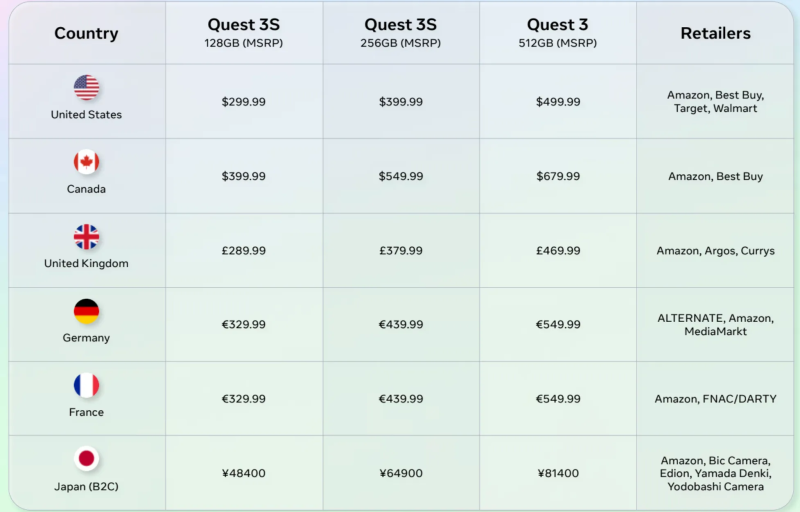Select the Quest 3 512GB column header
This screenshot has height=512, width=800.
click(x=557, y=33)
